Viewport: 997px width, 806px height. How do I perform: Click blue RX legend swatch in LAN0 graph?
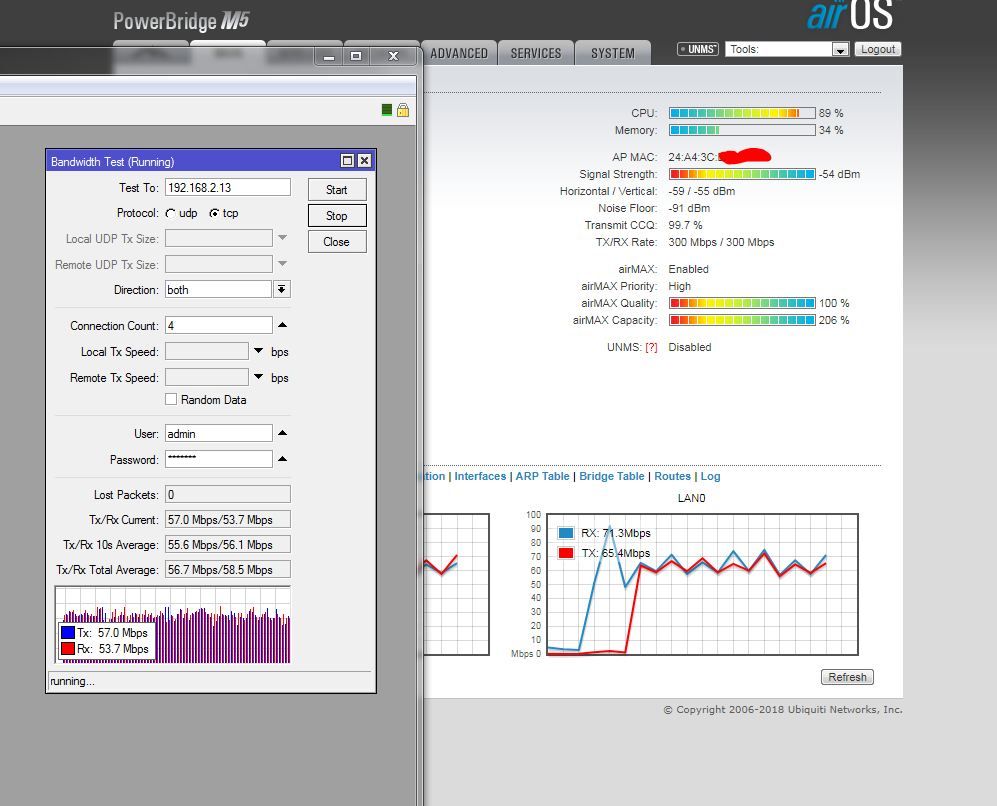click(565, 533)
